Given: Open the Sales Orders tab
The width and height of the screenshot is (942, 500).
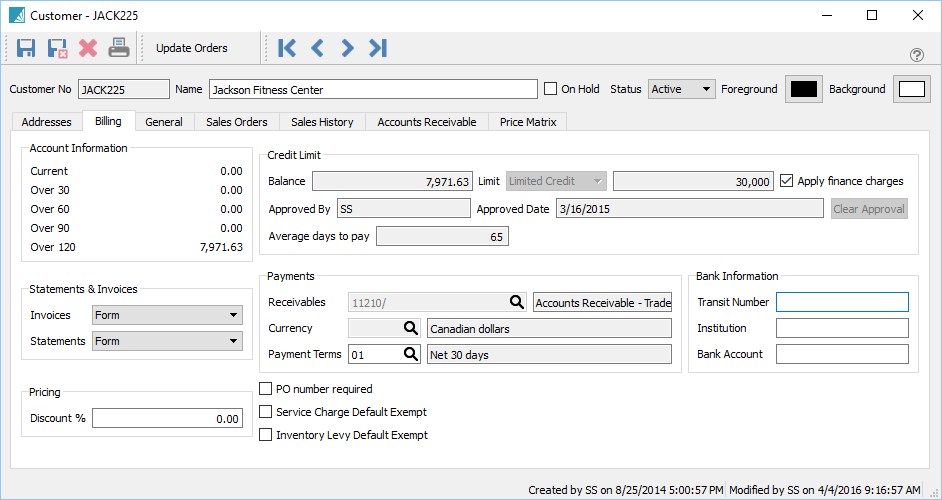Looking at the screenshot, I should pyautogui.click(x=236, y=122).
